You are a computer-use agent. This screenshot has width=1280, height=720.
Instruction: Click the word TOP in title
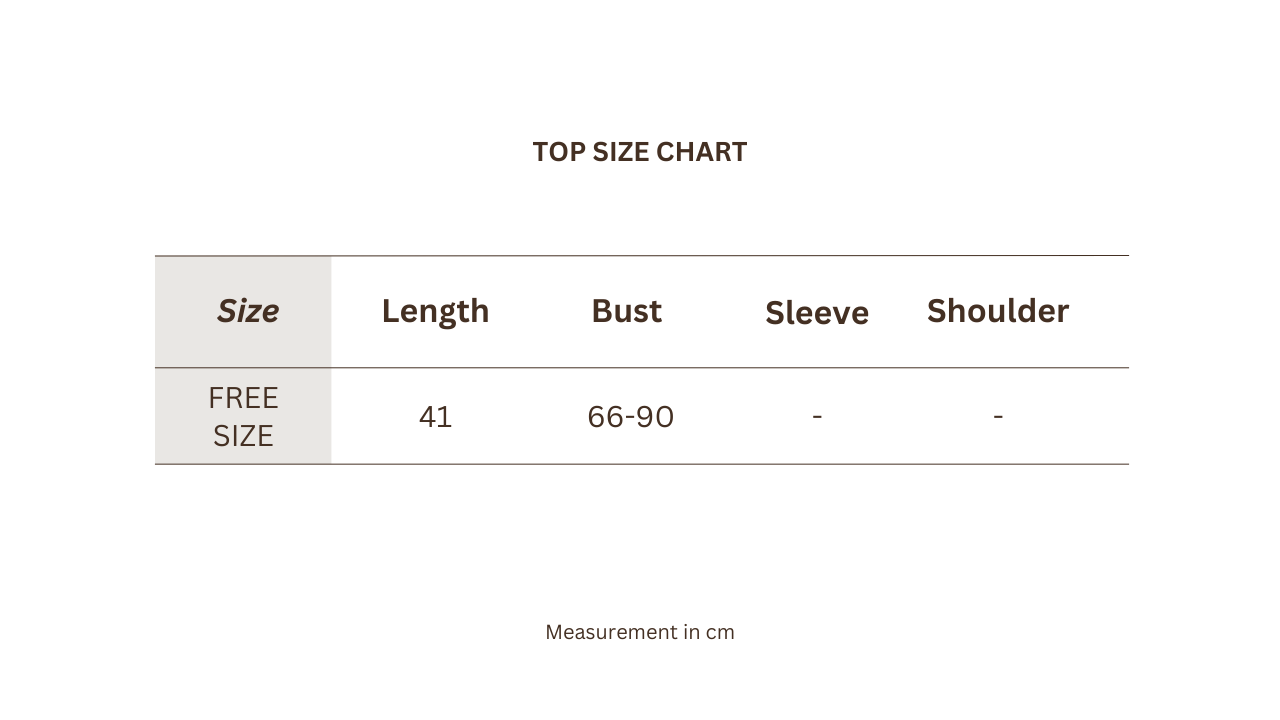pyautogui.click(x=559, y=152)
